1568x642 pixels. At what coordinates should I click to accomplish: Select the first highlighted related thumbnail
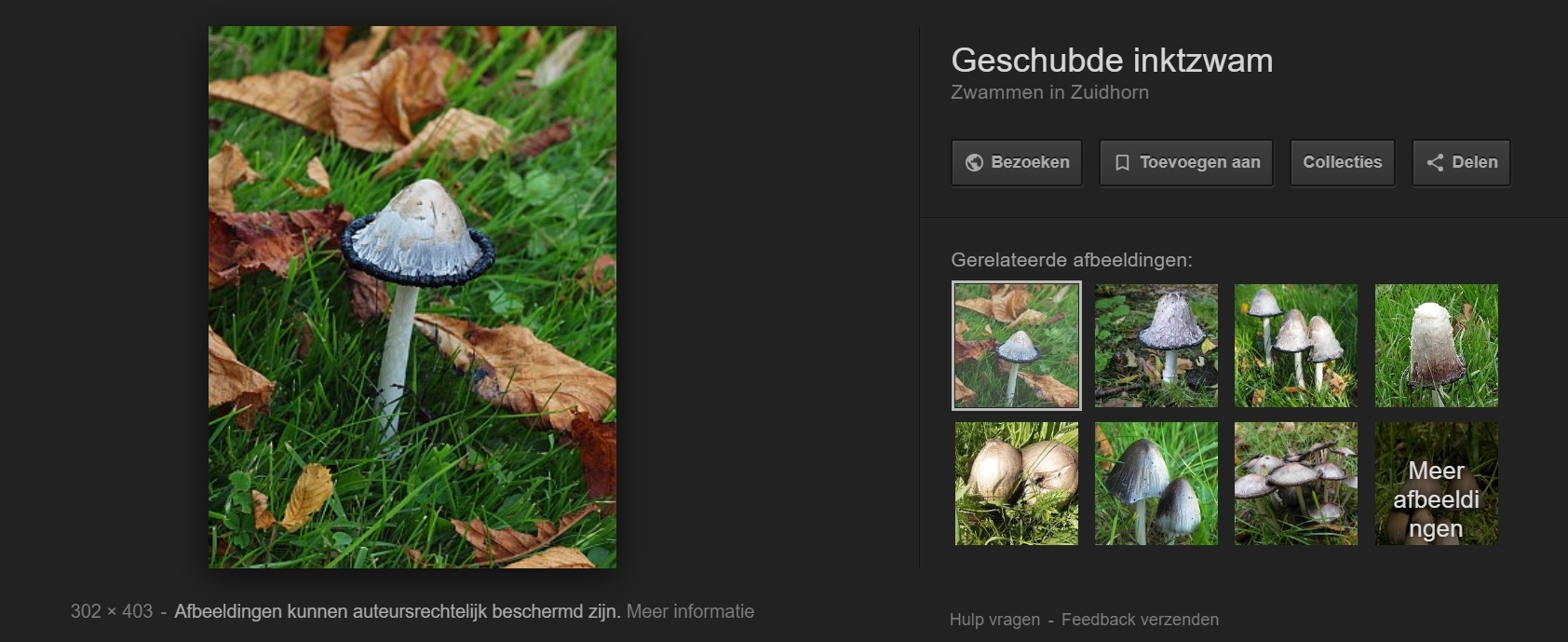coord(1017,346)
